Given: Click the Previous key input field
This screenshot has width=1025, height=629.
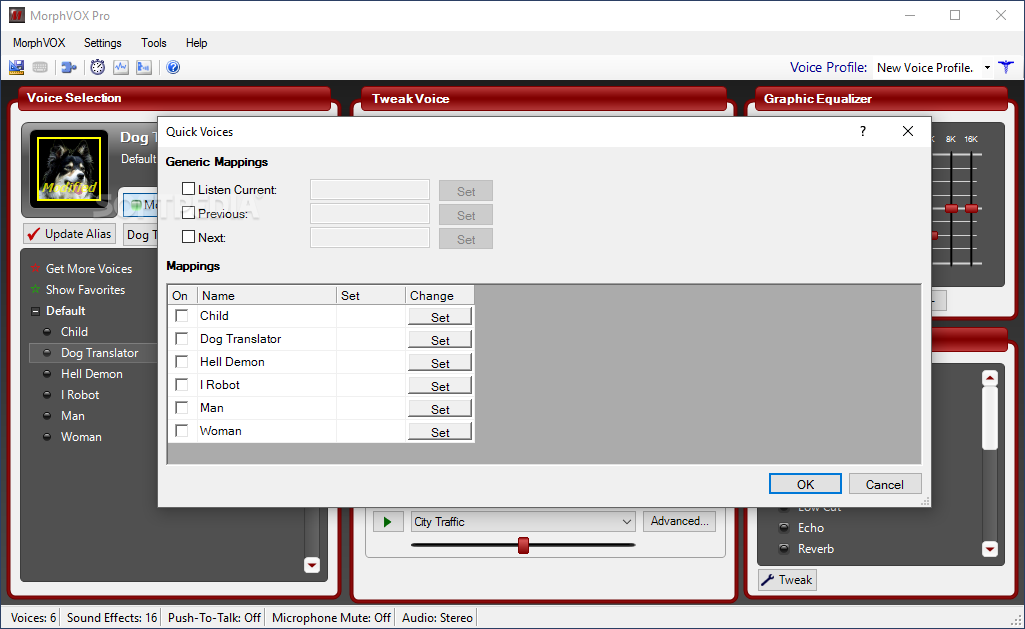Looking at the screenshot, I should coord(370,213).
